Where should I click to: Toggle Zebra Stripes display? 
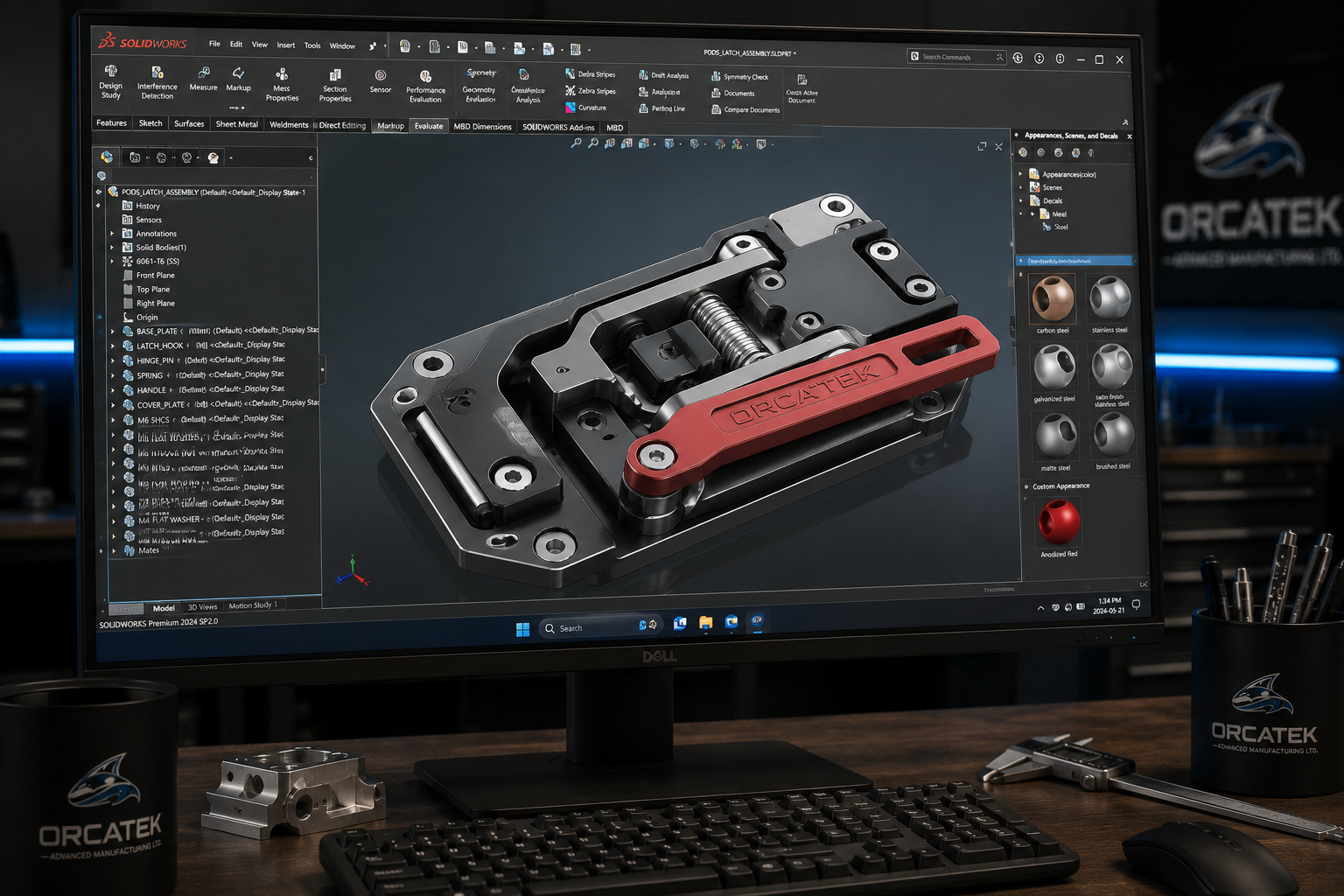click(x=591, y=91)
